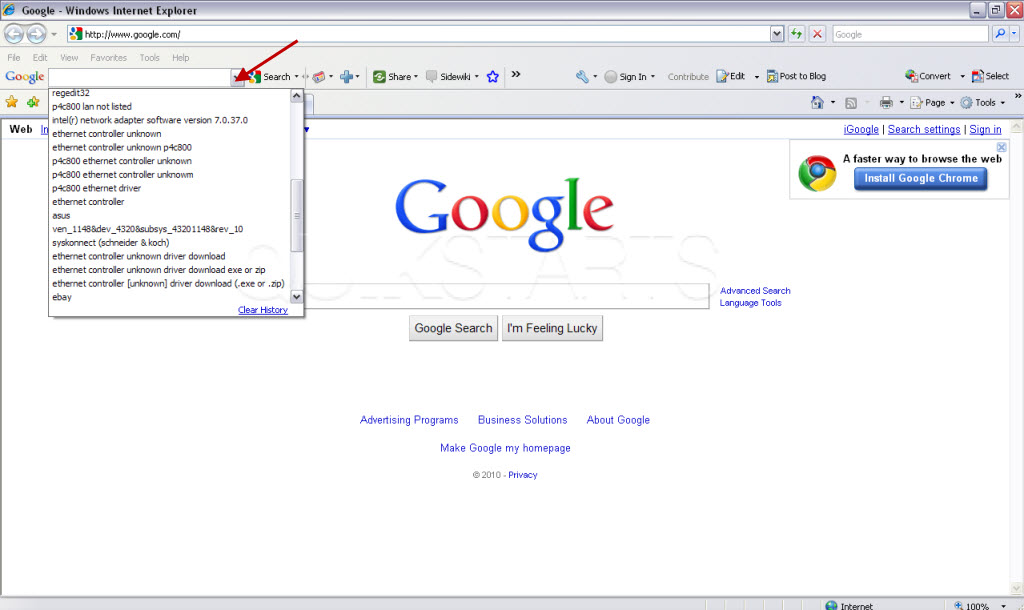
Task: Click the Add to Favorites icon
Action: 33,102
